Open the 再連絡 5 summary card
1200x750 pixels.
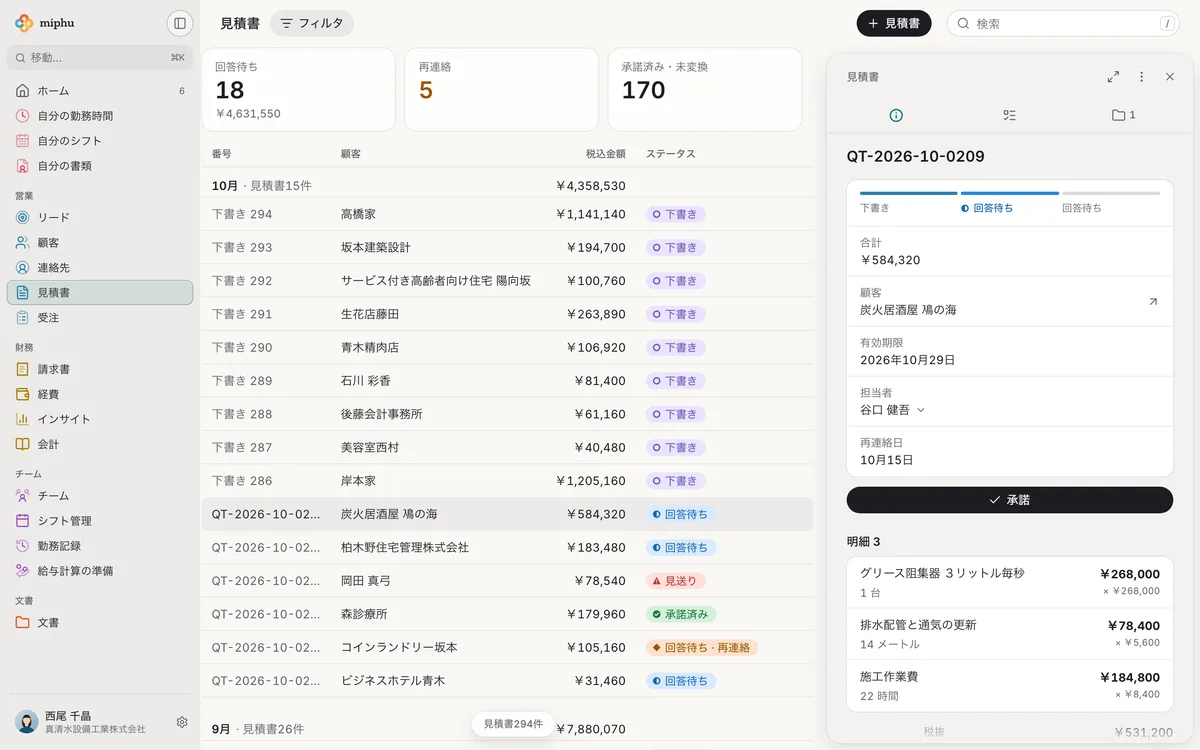(501, 89)
